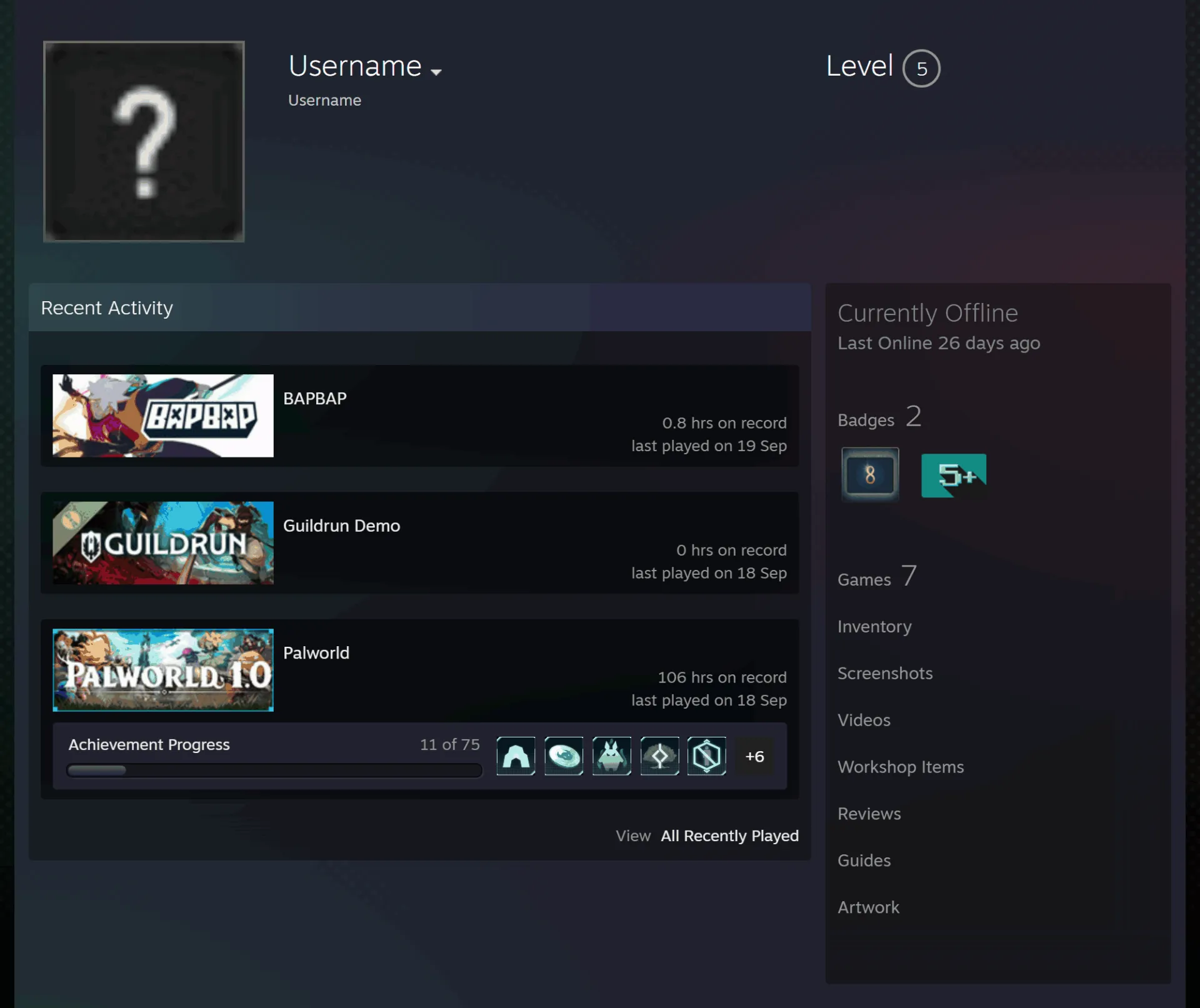Open Artwork
1200x1008 pixels.
(x=868, y=907)
